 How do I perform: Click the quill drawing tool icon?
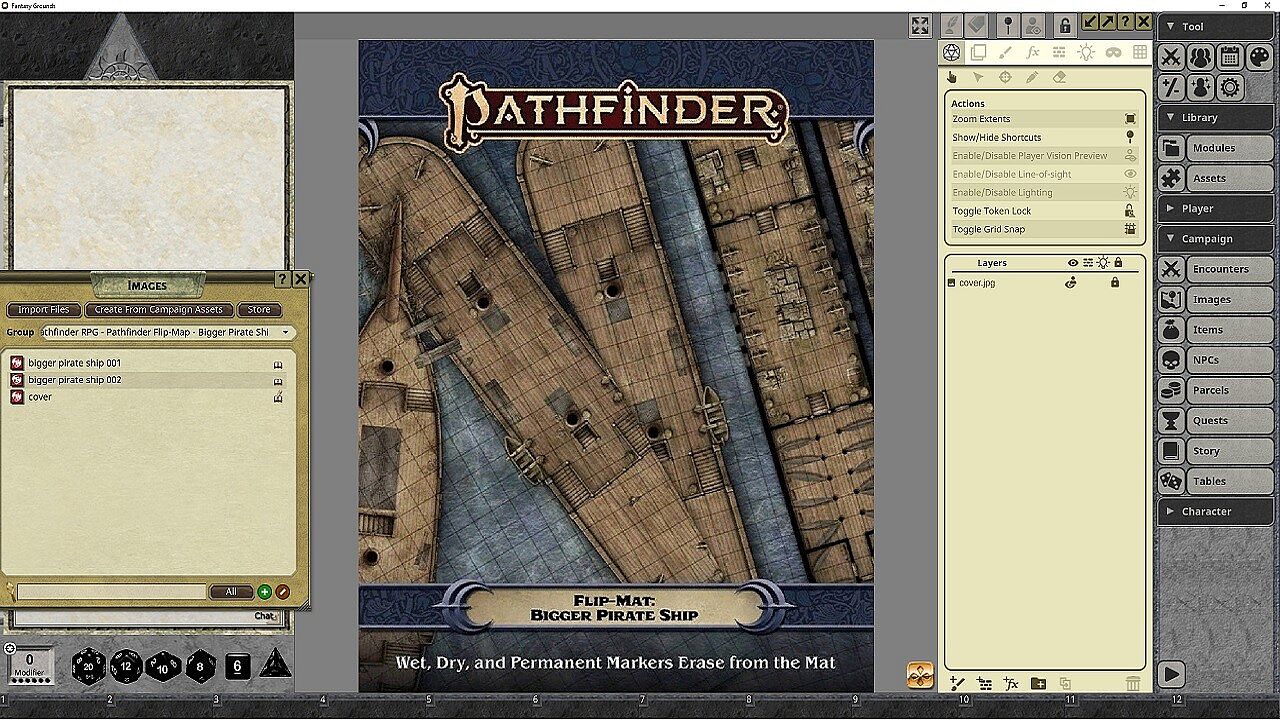tap(951, 25)
